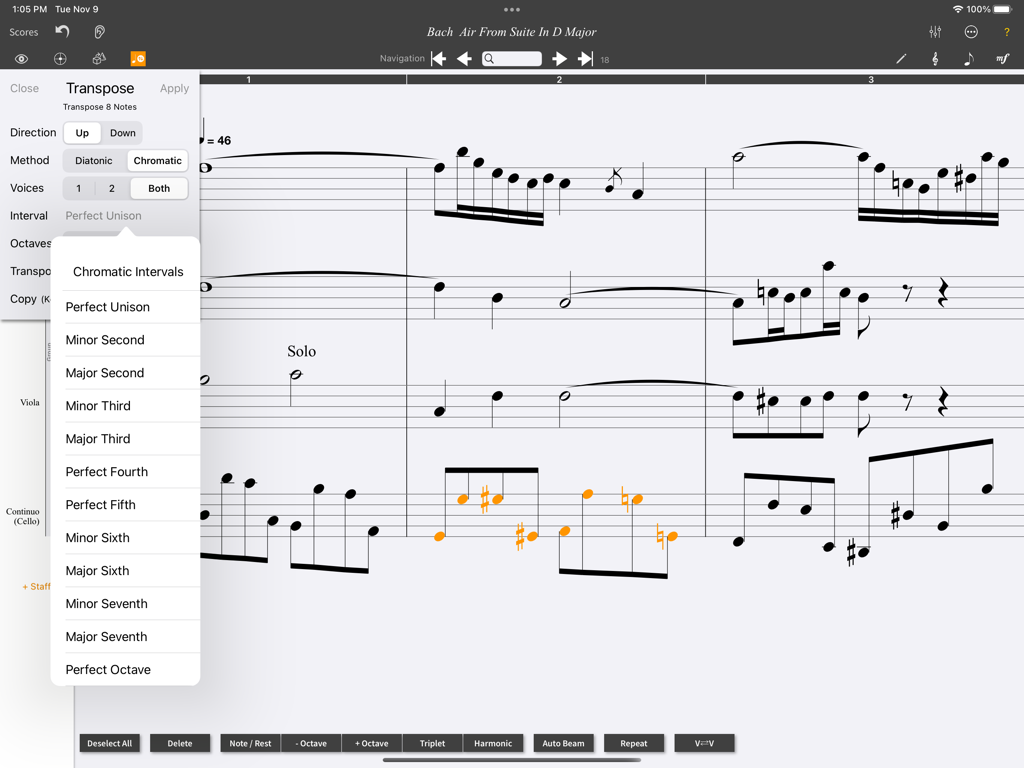Open the Interval dropdown showing Perfect Unison

point(103,215)
